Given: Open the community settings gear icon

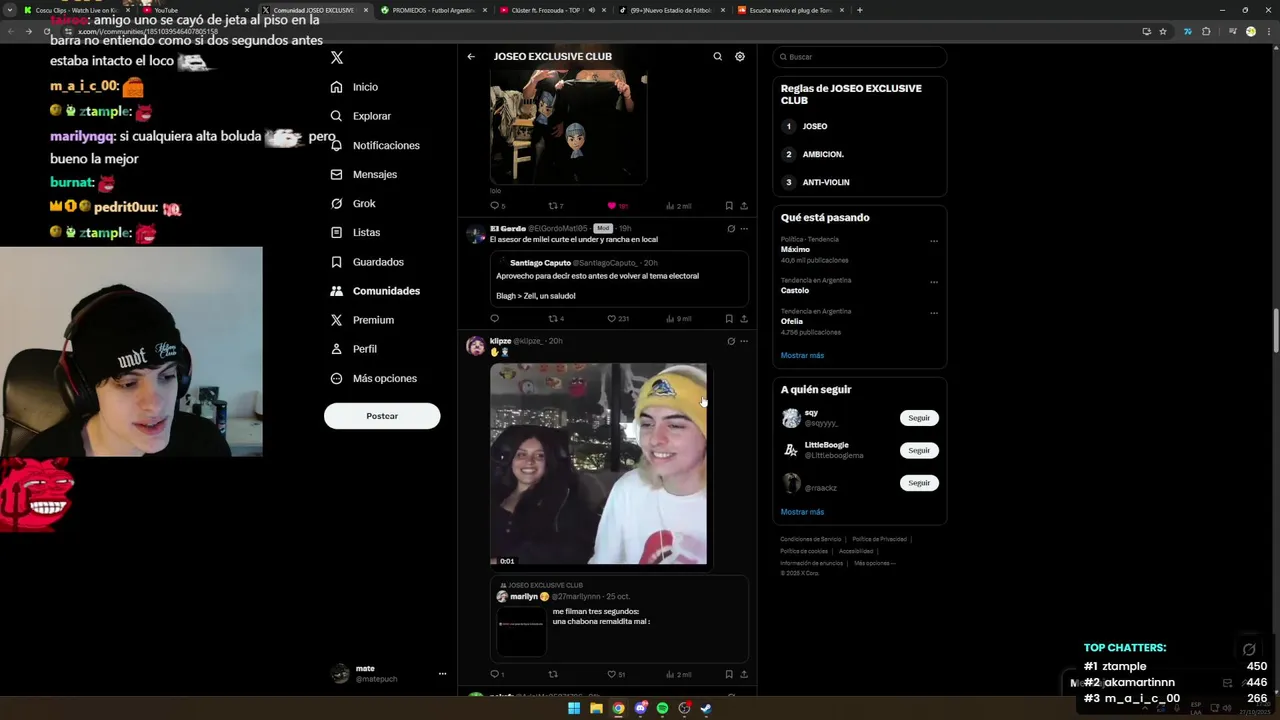Looking at the screenshot, I should point(740,57).
